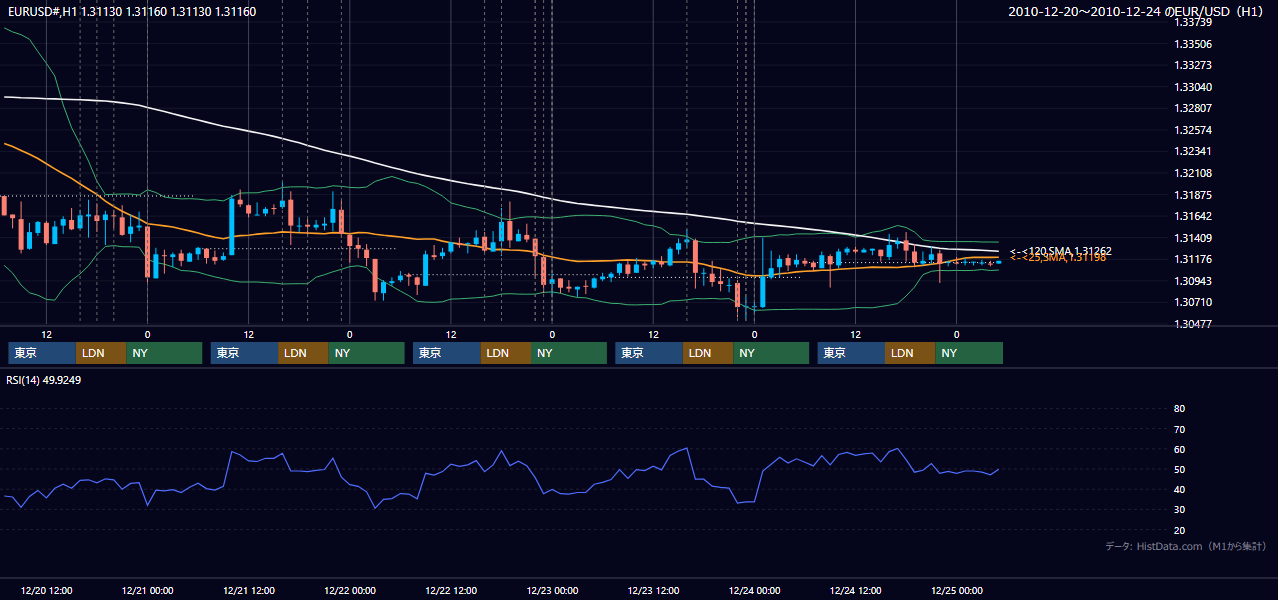Click the 12/20 東京 session block

pyautogui.click(x=42, y=353)
